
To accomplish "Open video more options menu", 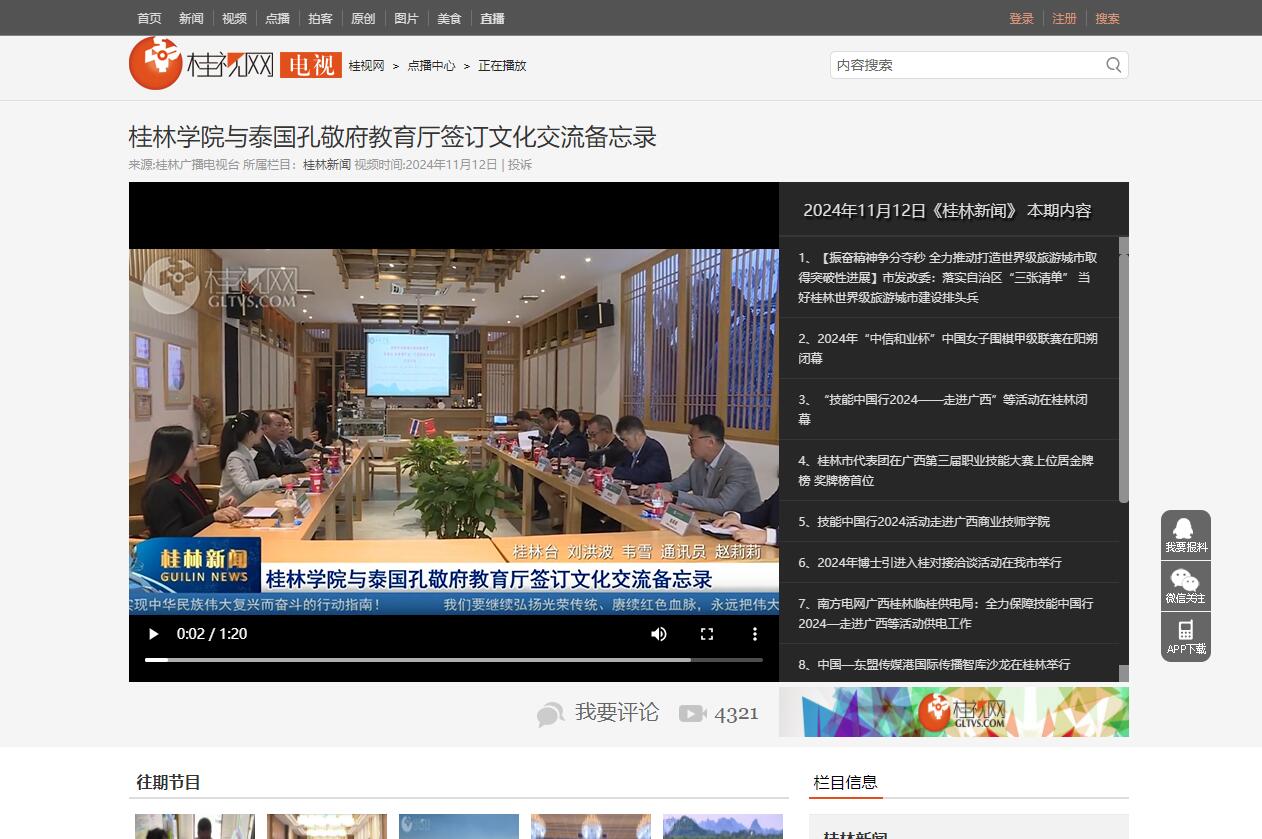I will coord(755,634).
